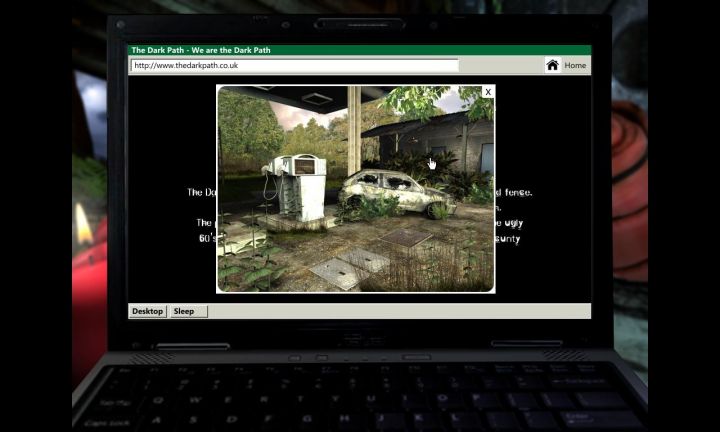
Task: Click the black page area left of photo
Action: (x=172, y=150)
